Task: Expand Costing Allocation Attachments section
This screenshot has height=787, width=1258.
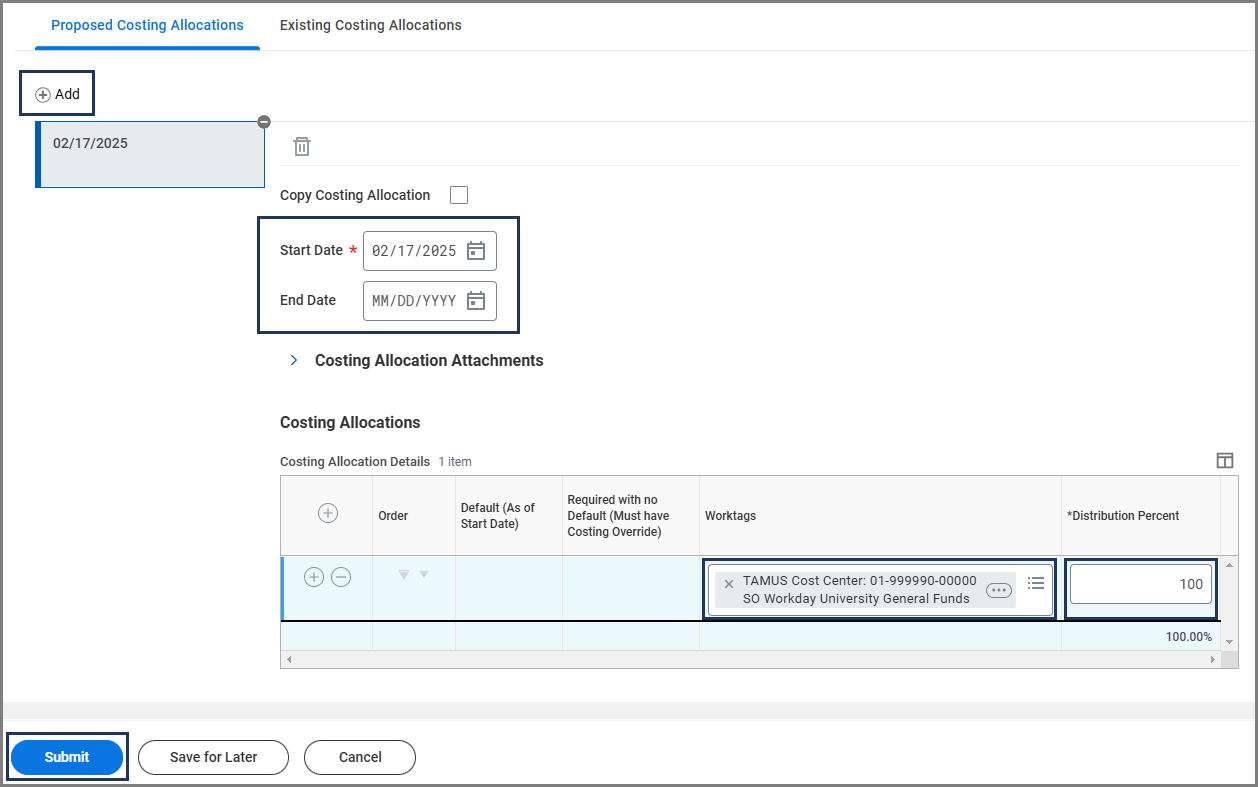Action: coord(294,360)
